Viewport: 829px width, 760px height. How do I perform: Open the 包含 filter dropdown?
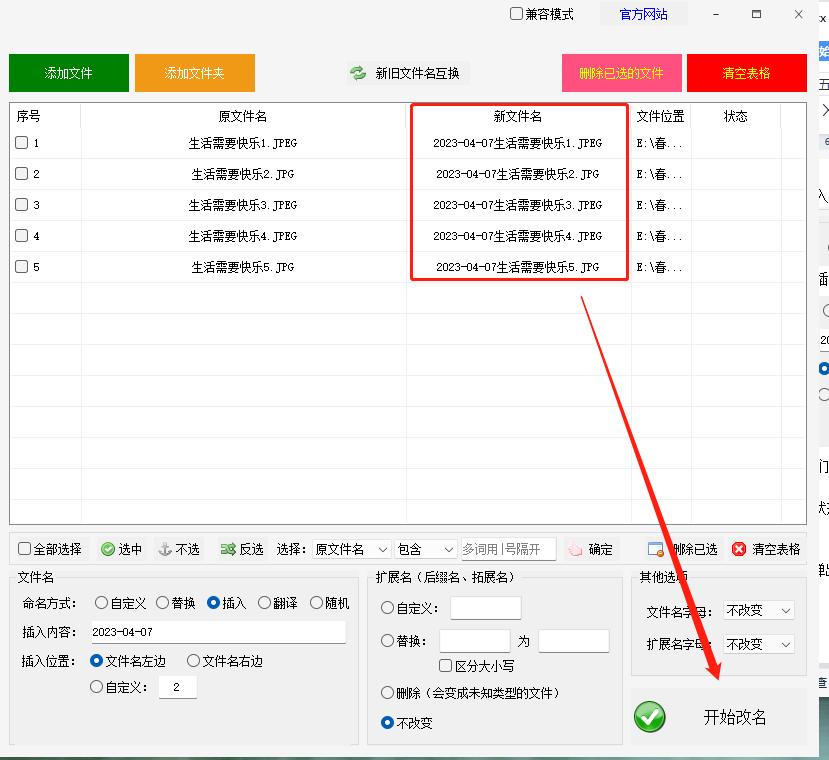425,548
